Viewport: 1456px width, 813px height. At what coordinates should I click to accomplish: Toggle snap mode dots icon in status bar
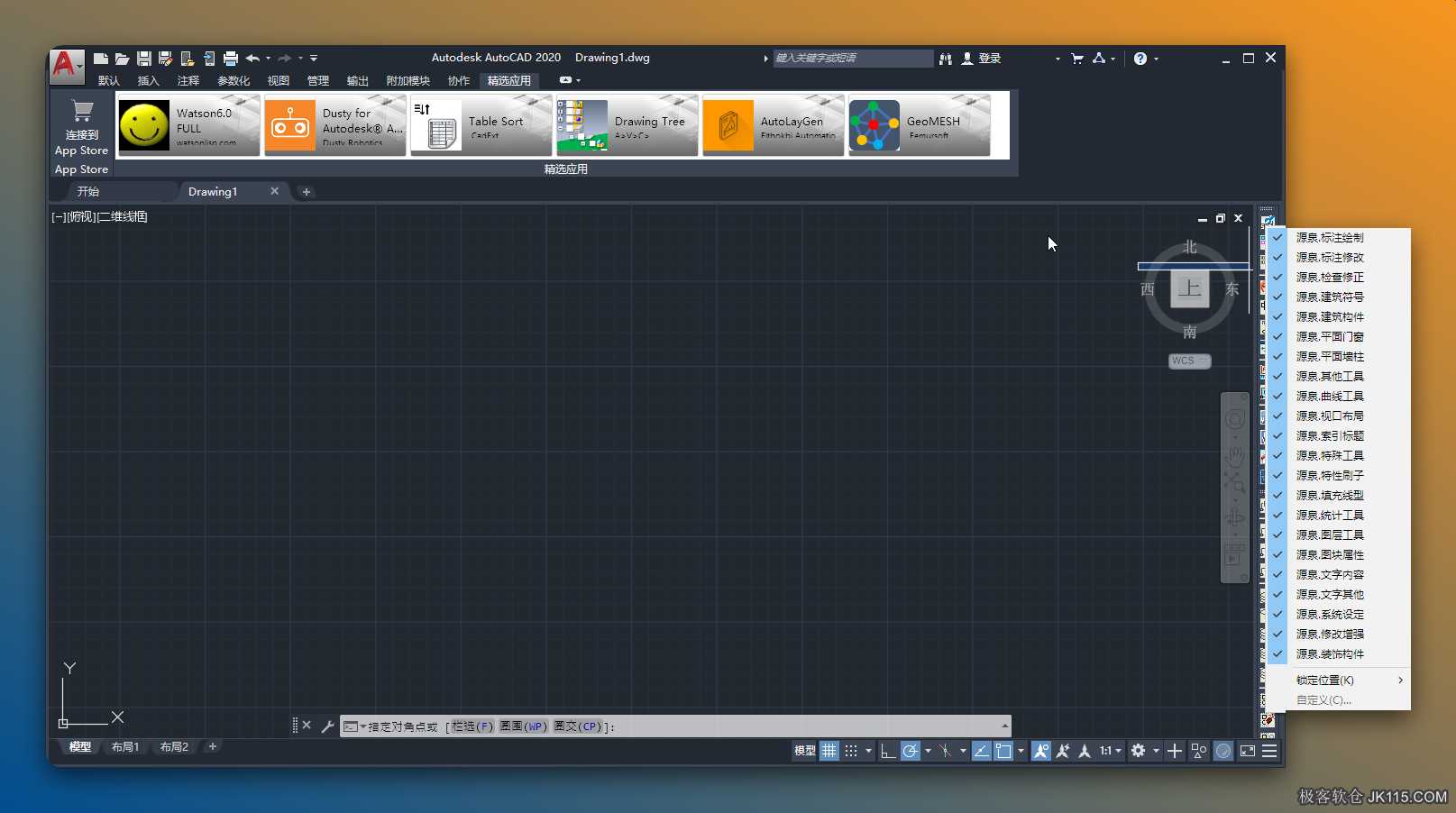pyautogui.click(x=851, y=751)
